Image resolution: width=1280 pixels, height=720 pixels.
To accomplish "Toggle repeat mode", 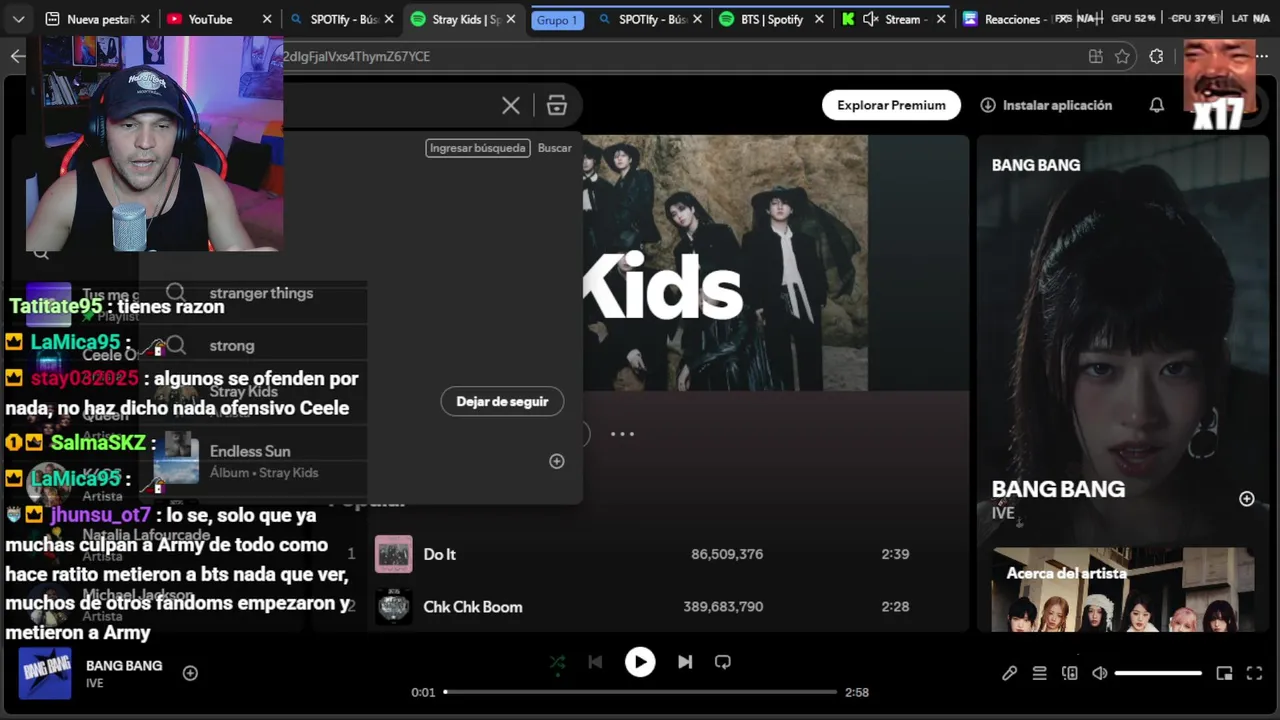I will pyautogui.click(x=723, y=662).
